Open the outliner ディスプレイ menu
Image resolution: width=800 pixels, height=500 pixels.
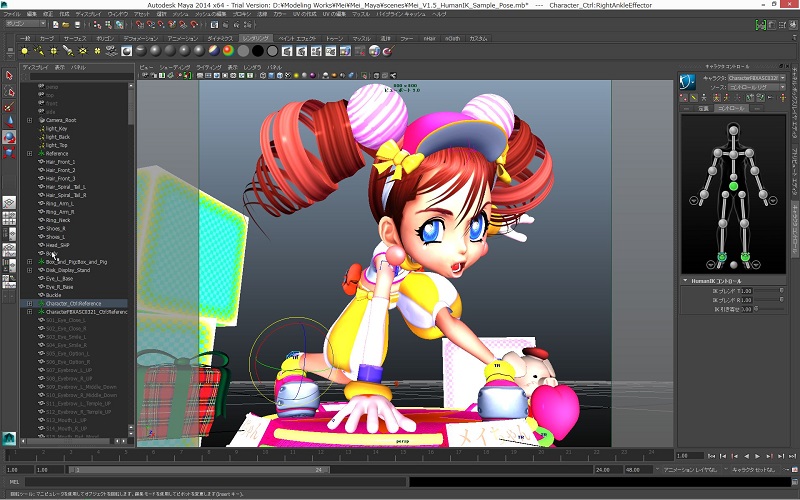pyautogui.click(x=36, y=67)
